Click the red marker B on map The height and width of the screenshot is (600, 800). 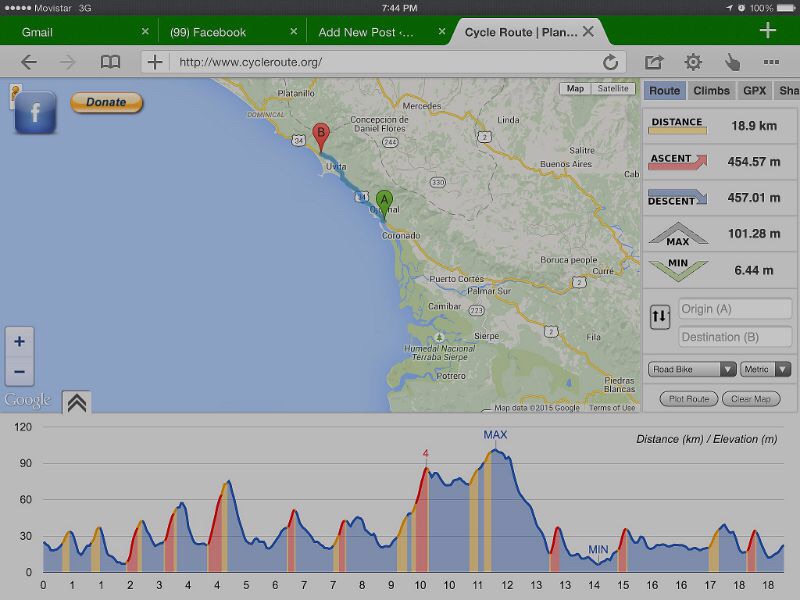[x=321, y=135]
